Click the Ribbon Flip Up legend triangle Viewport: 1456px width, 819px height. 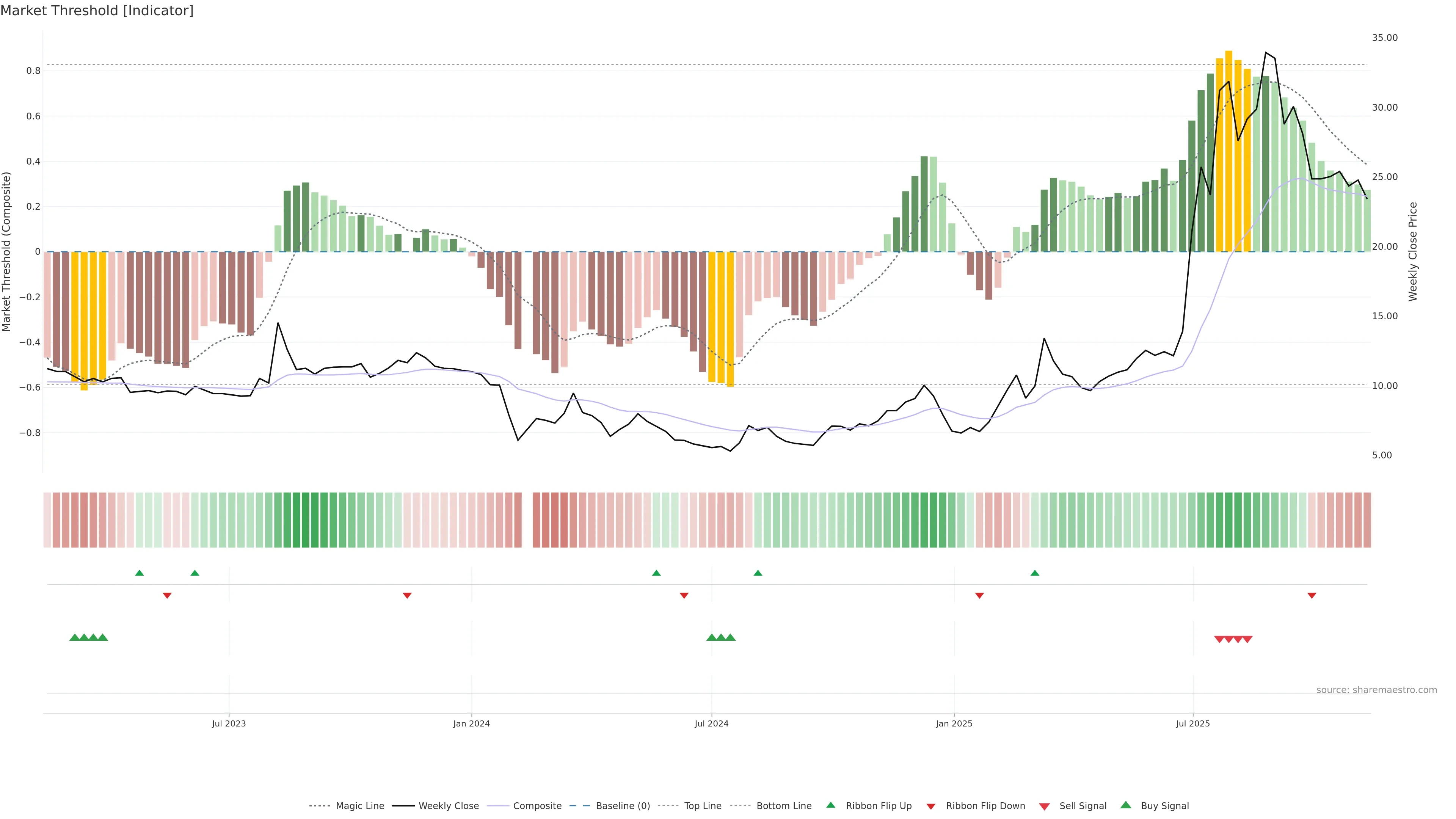pyautogui.click(x=830, y=805)
